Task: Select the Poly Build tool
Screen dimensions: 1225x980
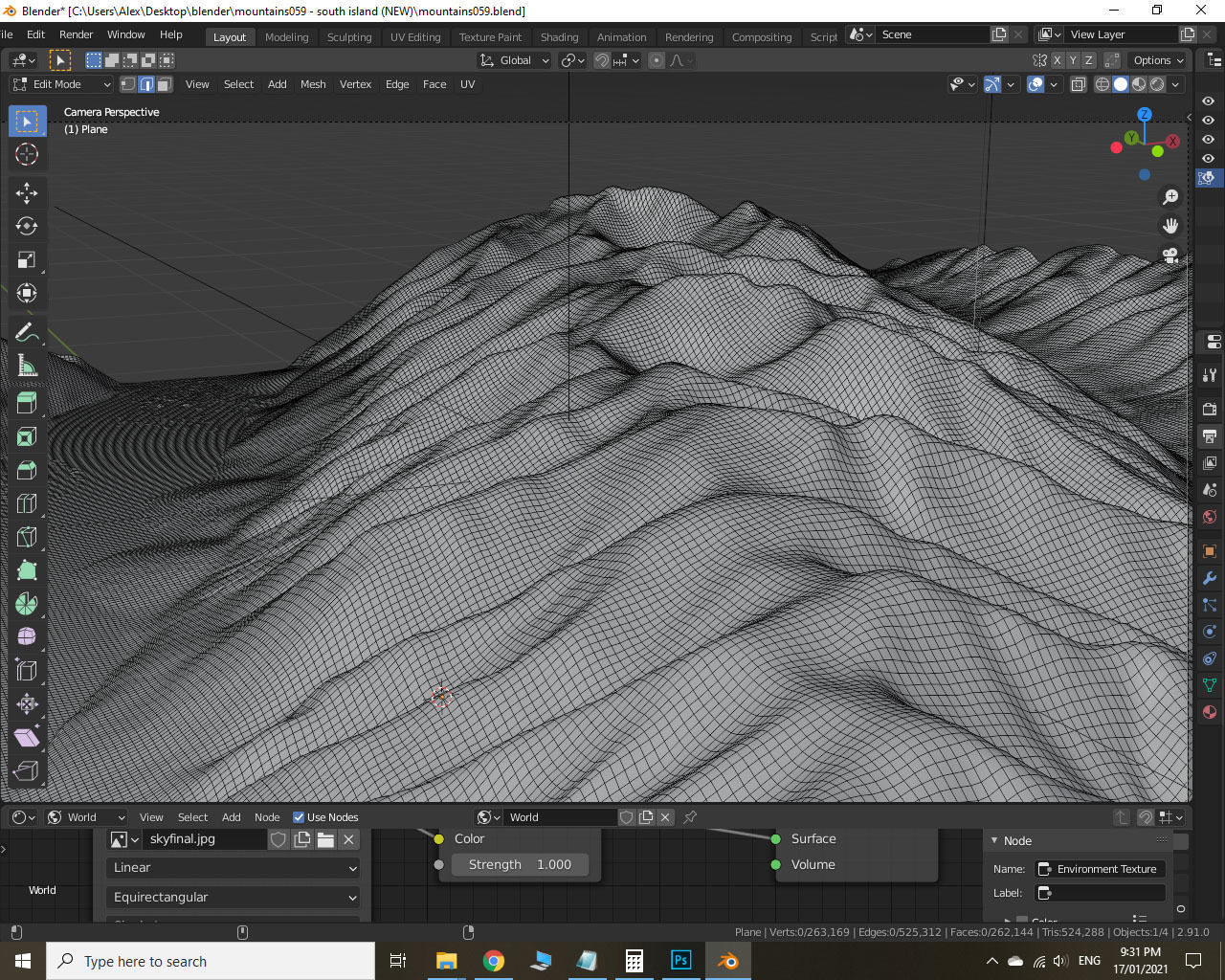Action: point(27,570)
